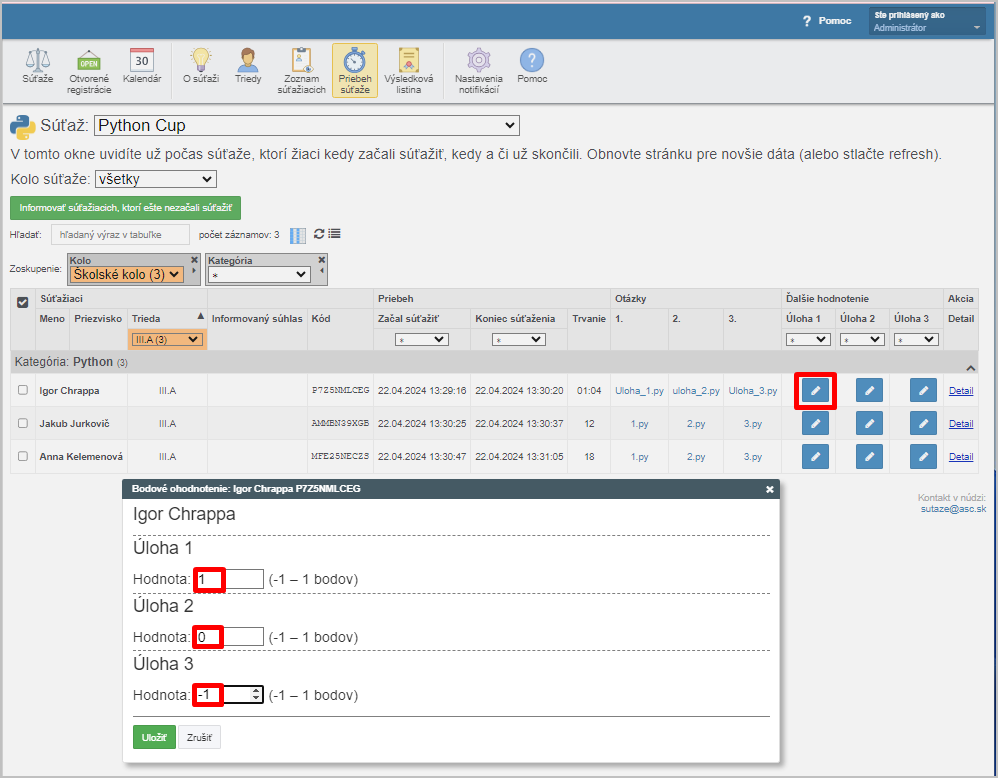The height and width of the screenshot is (778, 998).
Task: Open the Úloha 3 column filter dropdown
Action: [x=917, y=339]
